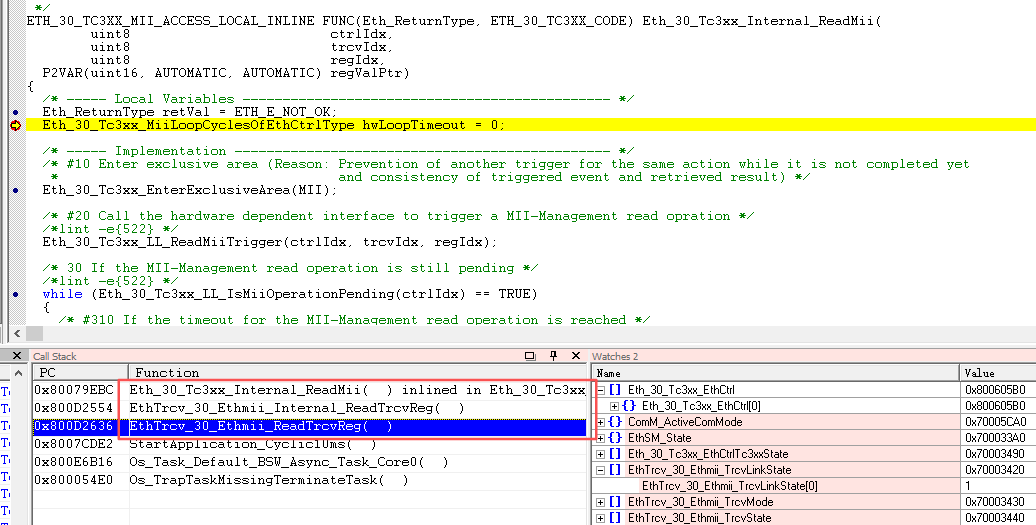Select the StartApplication_Cyclic10ms stack frame
This screenshot has height=525, width=1036.
click(x=252, y=444)
